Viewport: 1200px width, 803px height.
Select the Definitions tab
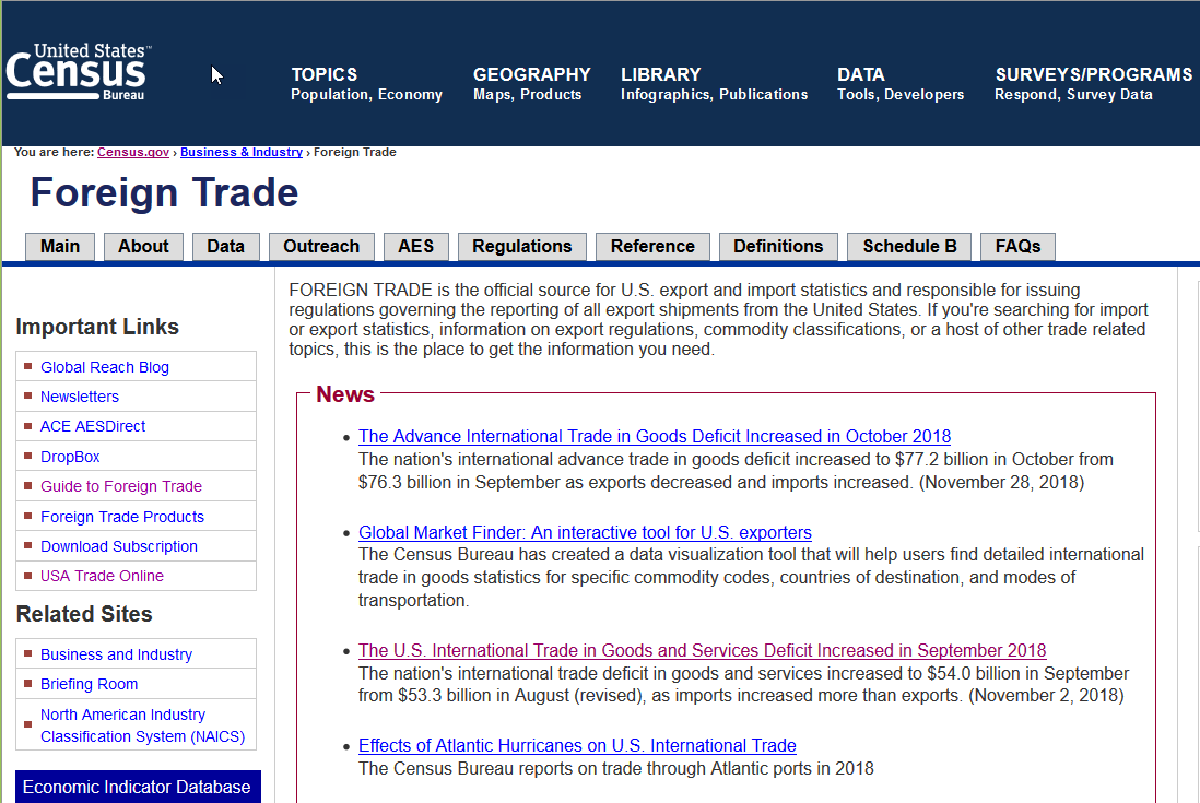coord(778,246)
